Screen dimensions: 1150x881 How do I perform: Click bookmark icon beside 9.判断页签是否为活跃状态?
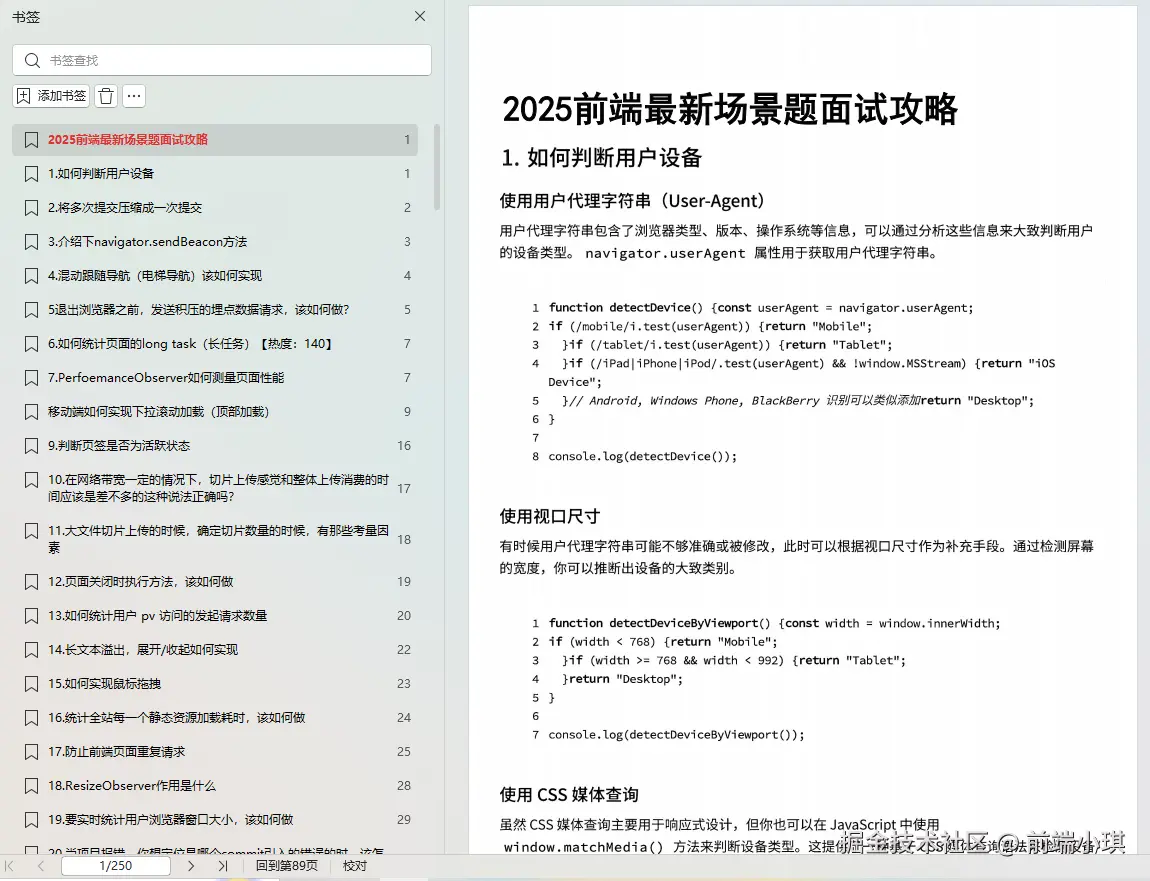tap(31, 445)
